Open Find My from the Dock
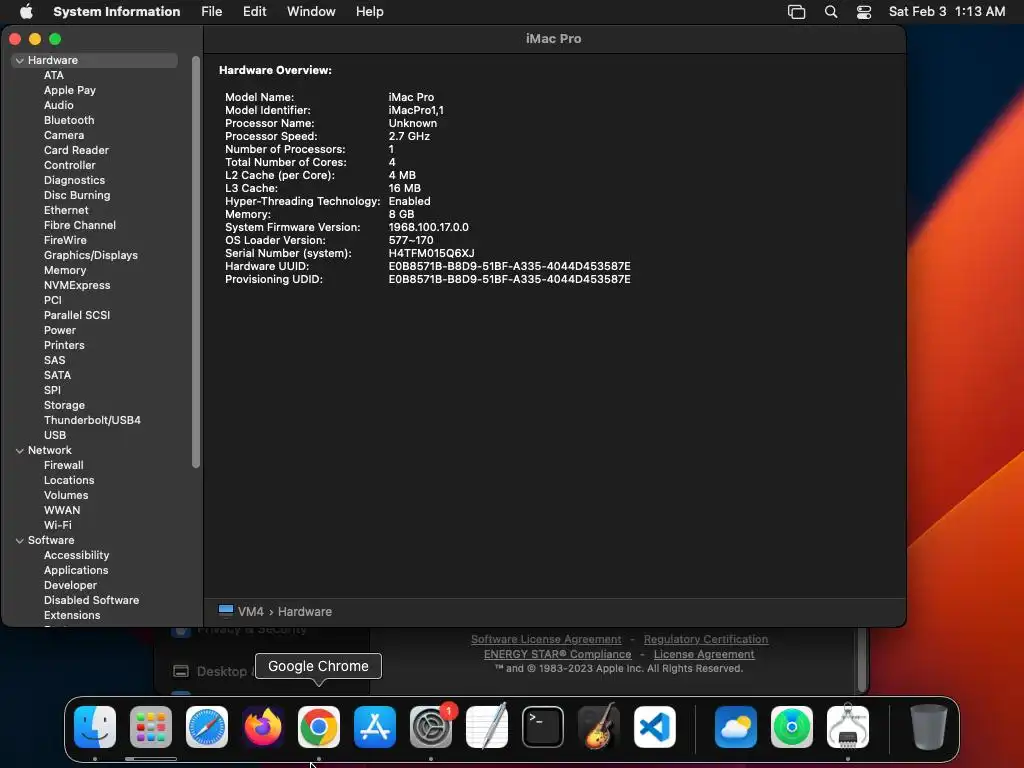Screen dimensions: 1024x768 pos(792,726)
